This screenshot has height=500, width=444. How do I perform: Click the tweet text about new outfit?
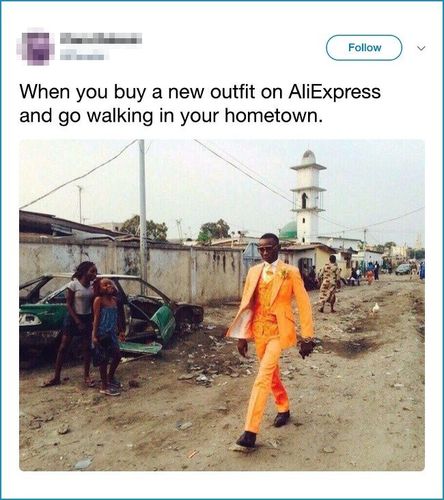click(x=200, y=103)
